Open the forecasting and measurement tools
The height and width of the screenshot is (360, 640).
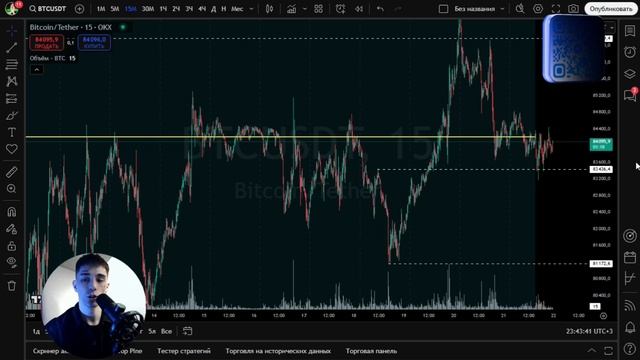pos(11,98)
